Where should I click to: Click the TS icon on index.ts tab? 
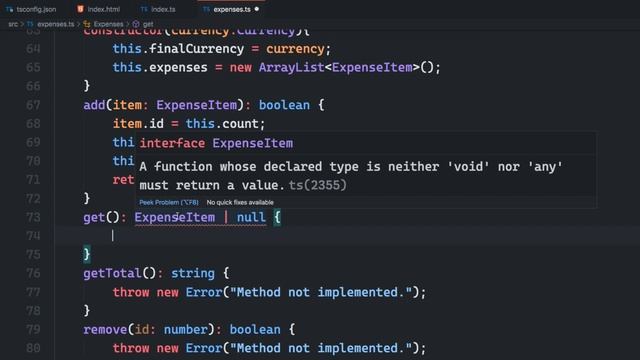(144, 9)
